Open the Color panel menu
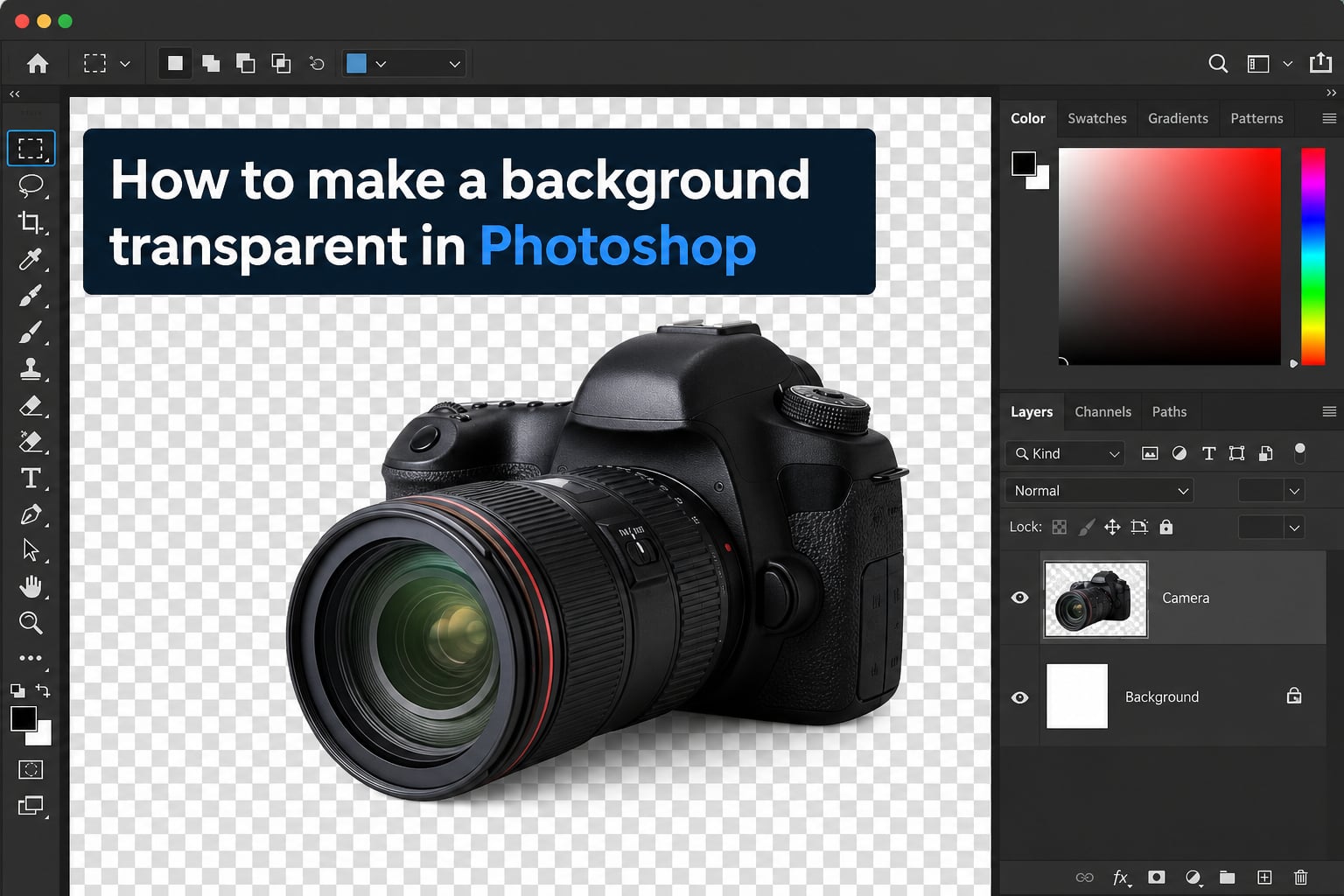1344x896 pixels. point(1329,118)
